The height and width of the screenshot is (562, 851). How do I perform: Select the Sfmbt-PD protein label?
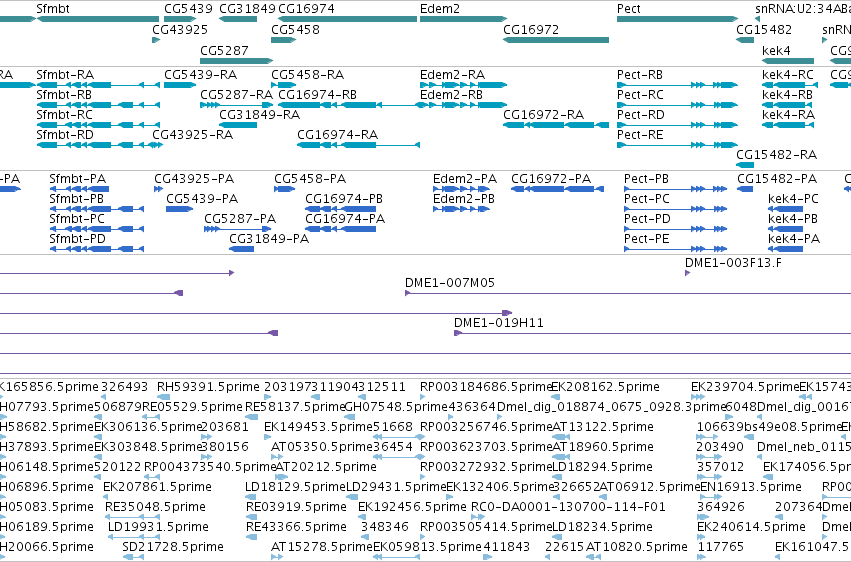coord(77,239)
